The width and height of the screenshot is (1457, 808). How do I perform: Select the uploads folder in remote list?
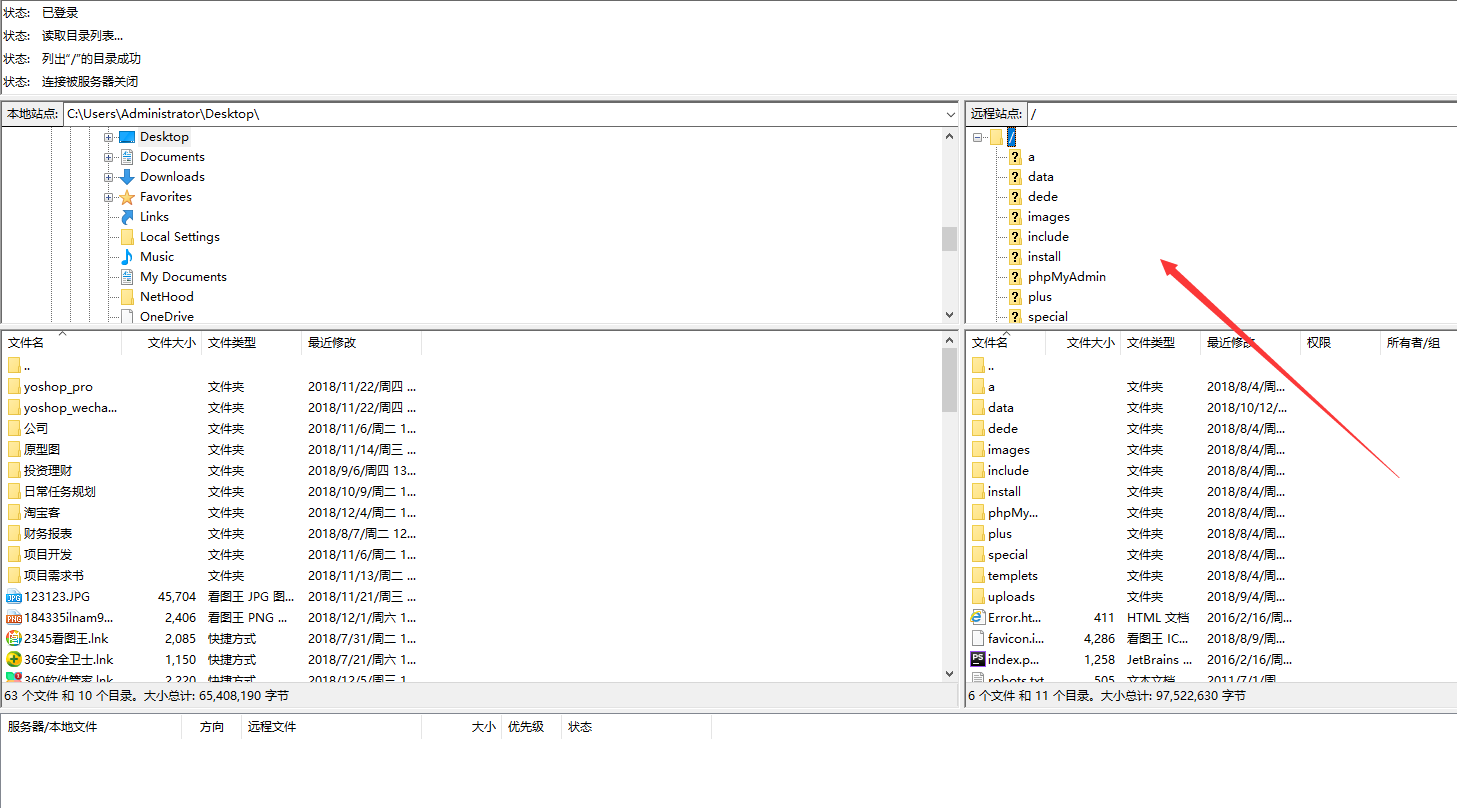(1010, 597)
